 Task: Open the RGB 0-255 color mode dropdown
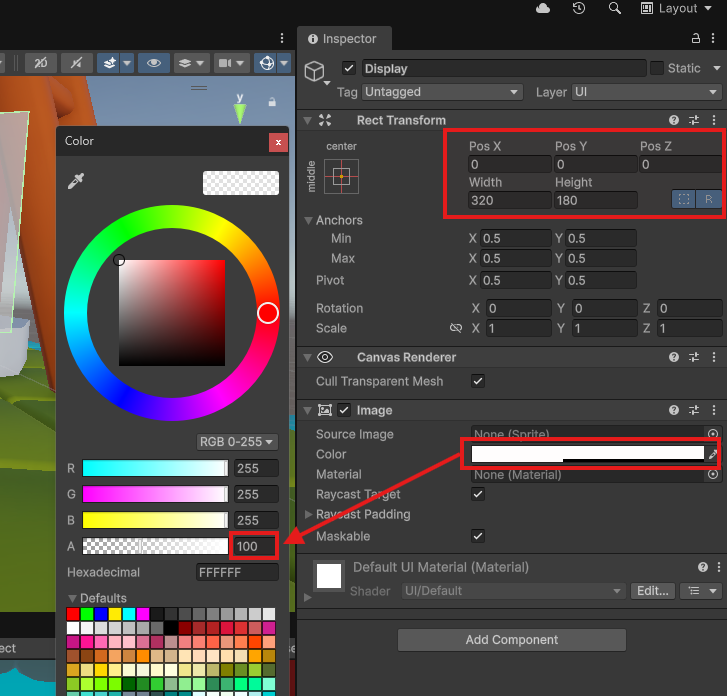pos(237,441)
